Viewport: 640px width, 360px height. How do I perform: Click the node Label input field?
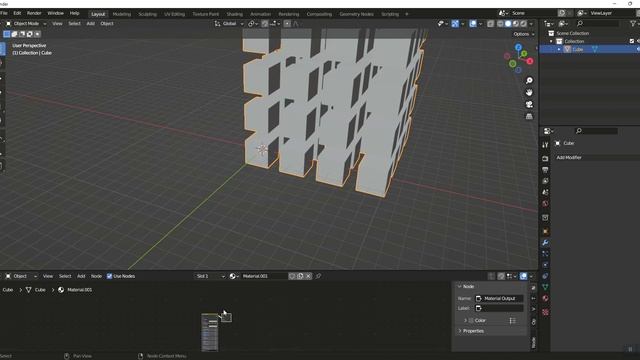499,308
